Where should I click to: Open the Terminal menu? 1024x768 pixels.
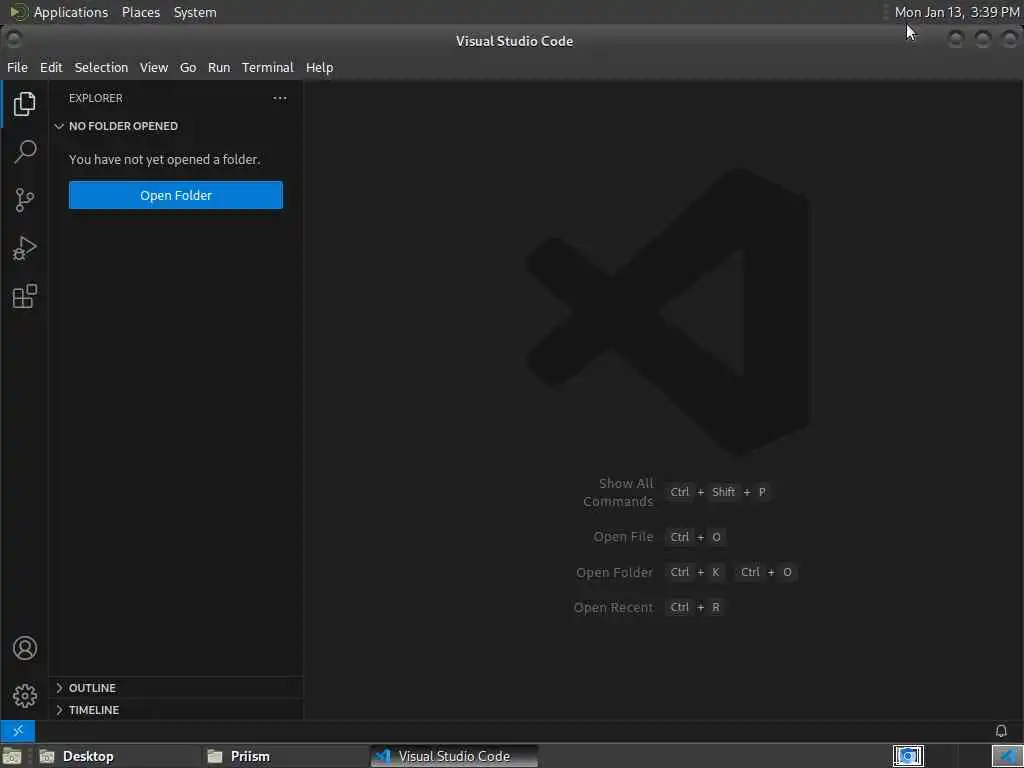pyautogui.click(x=268, y=67)
